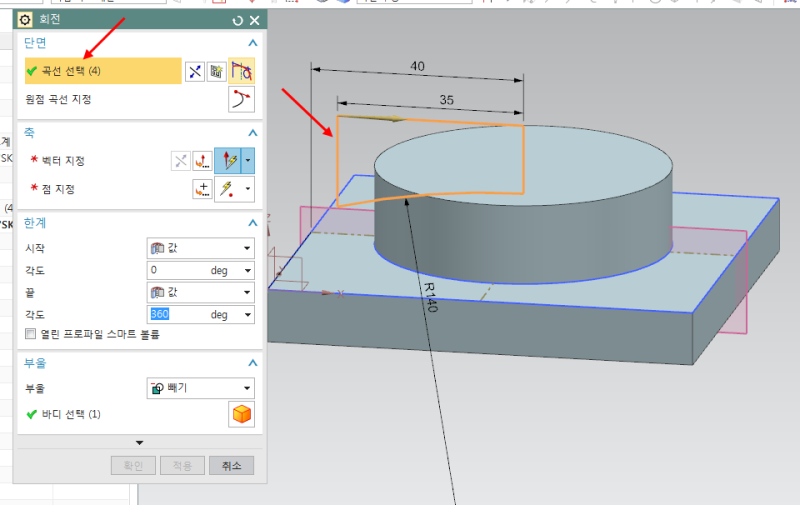Click the end angle 360 input field
The image size is (800, 505).
point(177,314)
